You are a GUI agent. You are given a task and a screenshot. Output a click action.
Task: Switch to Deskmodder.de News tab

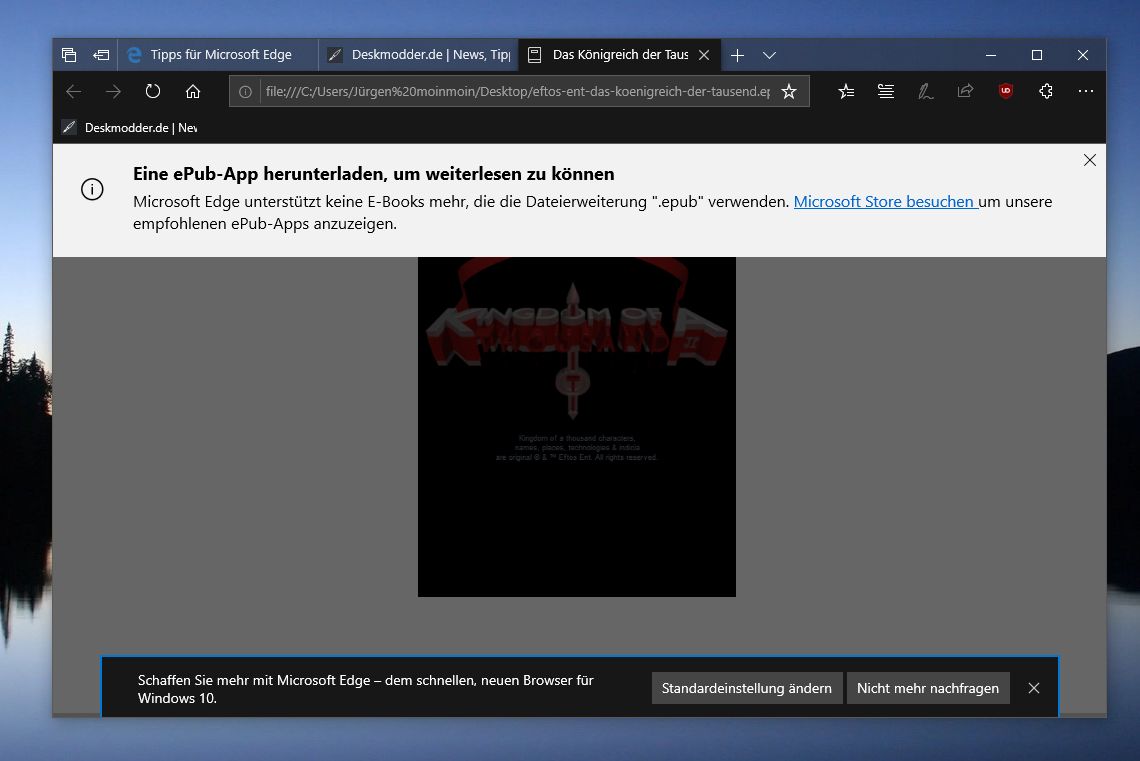coord(418,55)
